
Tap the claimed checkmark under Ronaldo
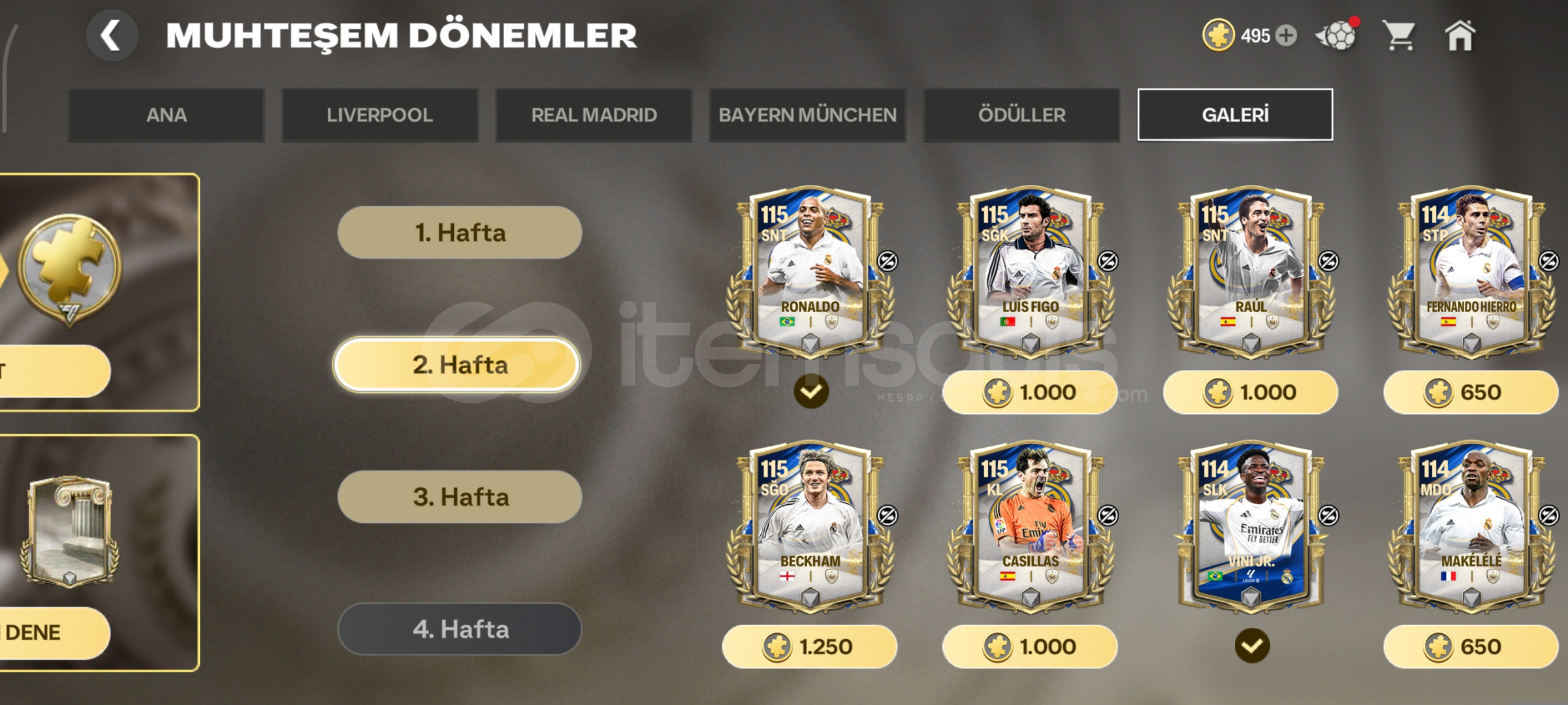click(811, 392)
